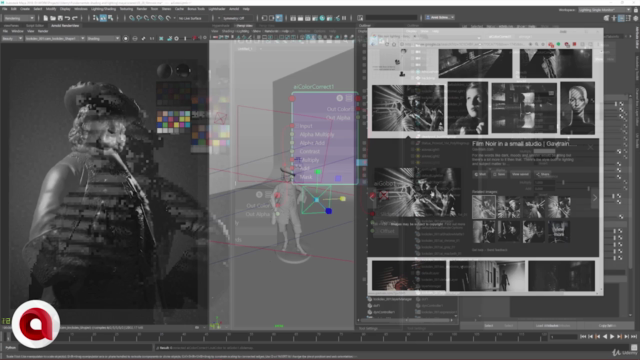Click the Save Scene icon

click(60, 18)
